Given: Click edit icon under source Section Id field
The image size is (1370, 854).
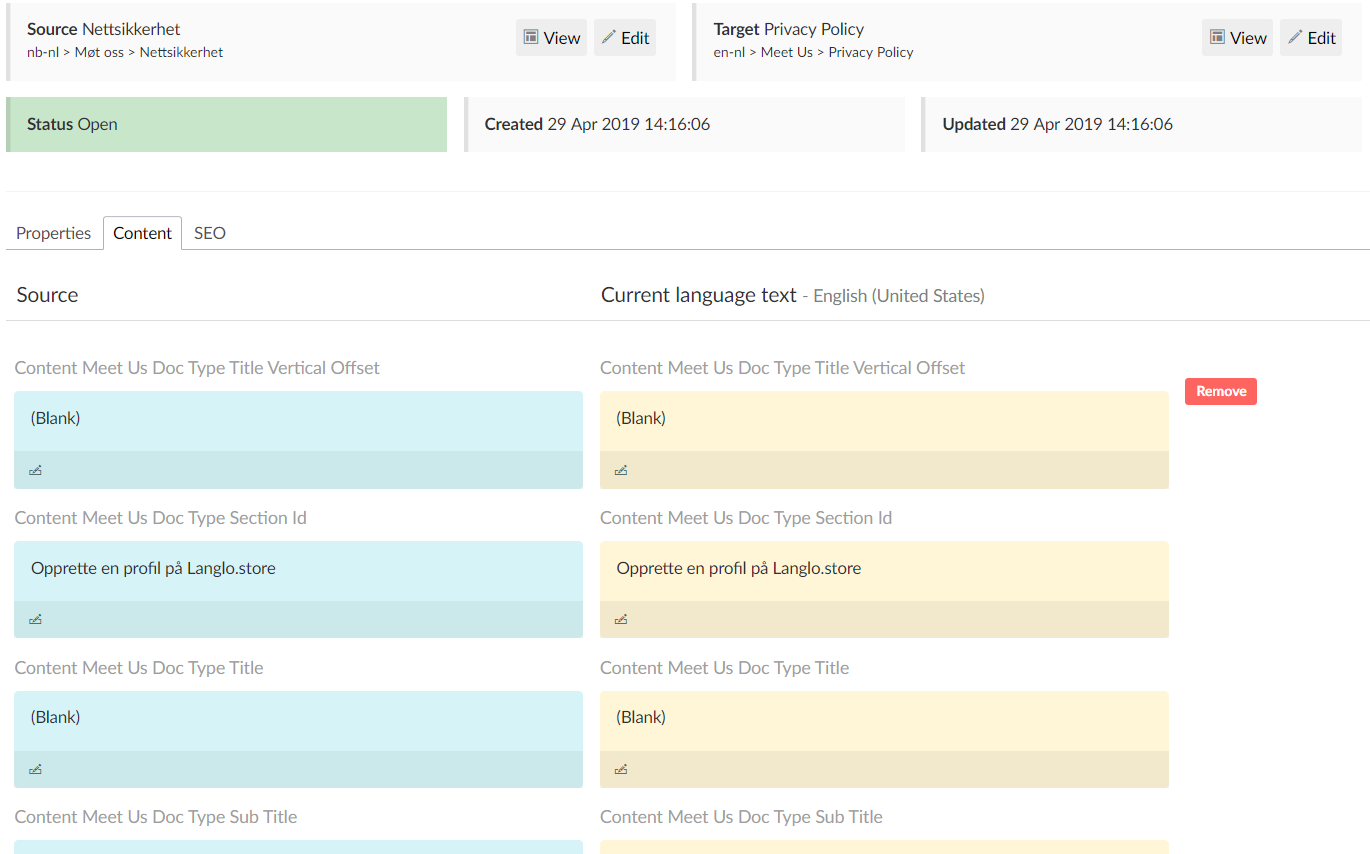Looking at the screenshot, I should [x=36, y=619].
